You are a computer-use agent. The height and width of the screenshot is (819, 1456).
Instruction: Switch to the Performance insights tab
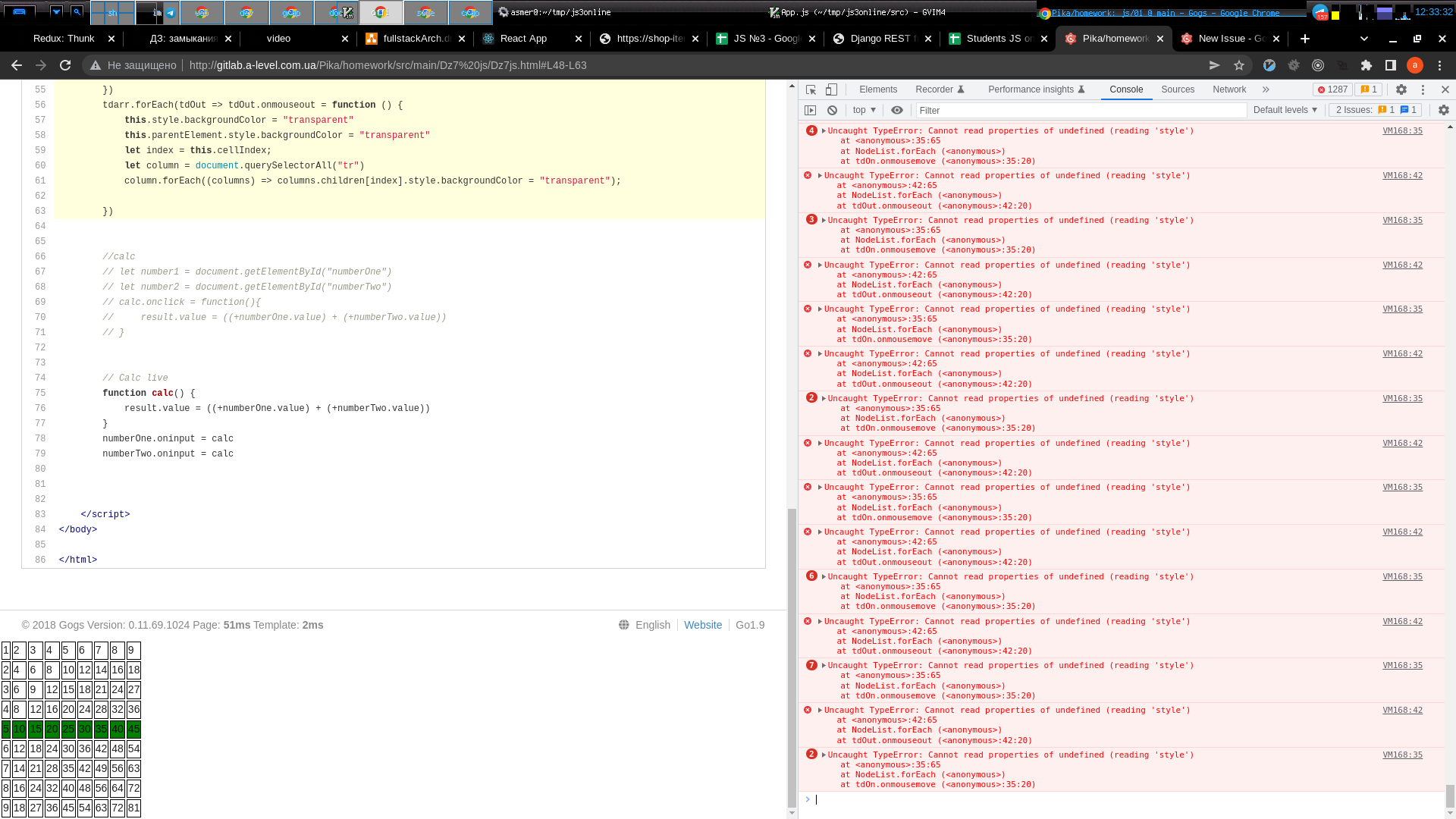point(1037,89)
